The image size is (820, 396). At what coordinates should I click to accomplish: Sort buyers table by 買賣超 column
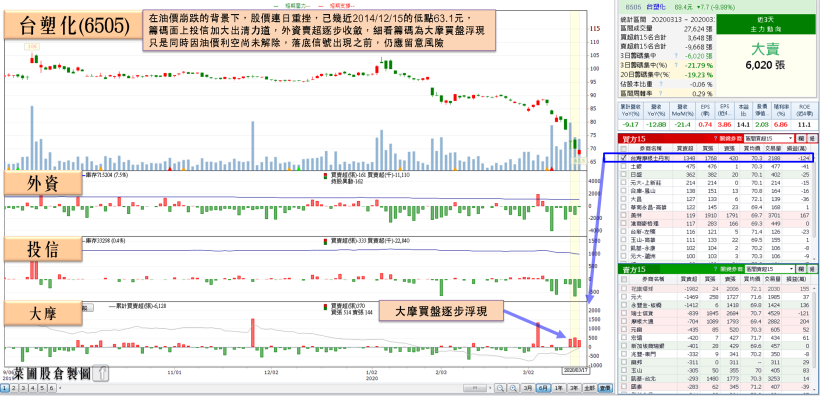[685, 148]
